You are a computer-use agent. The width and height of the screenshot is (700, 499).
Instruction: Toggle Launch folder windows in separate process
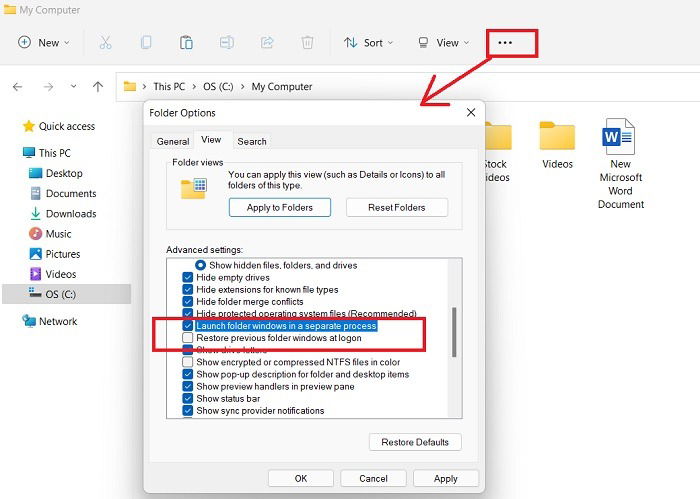pyautogui.click(x=188, y=326)
